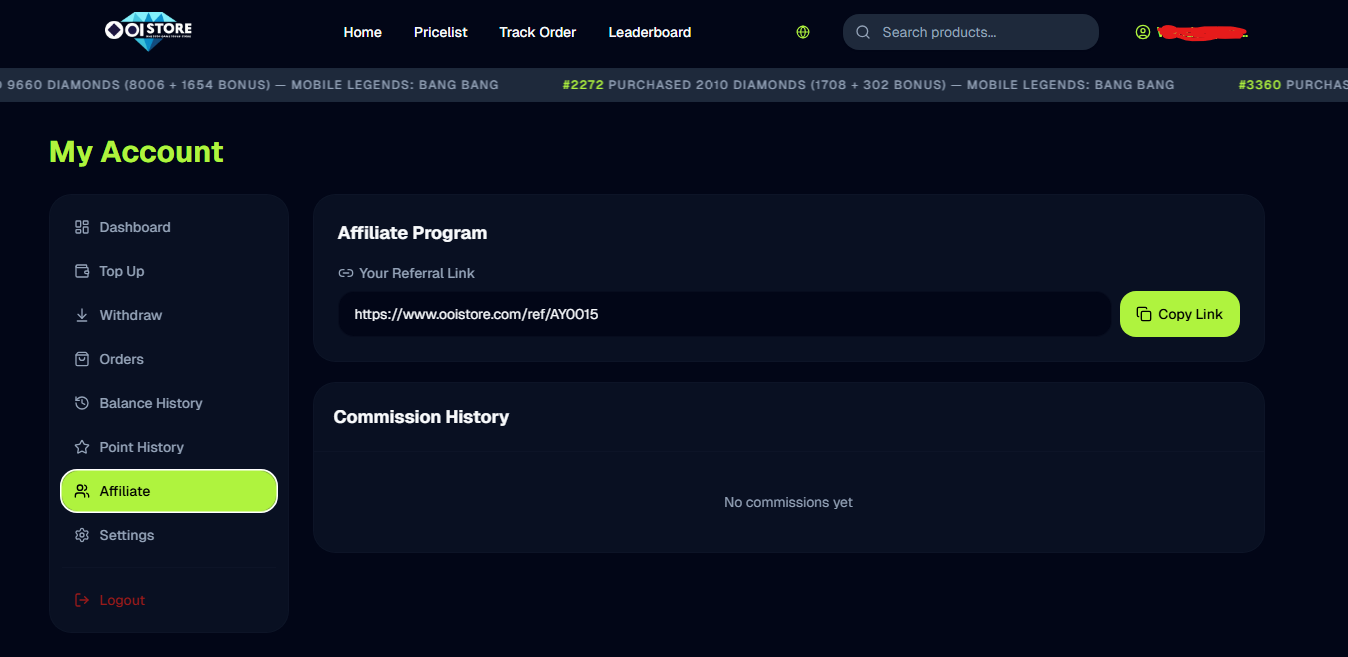Viewport: 1348px width, 657px height.
Task: Click the Affiliate Program heading
Action: (x=413, y=233)
